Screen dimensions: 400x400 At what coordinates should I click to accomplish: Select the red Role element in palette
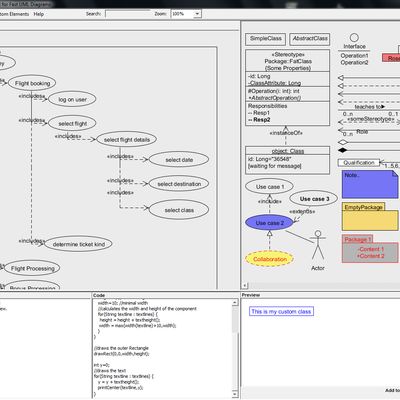click(391, 58)
